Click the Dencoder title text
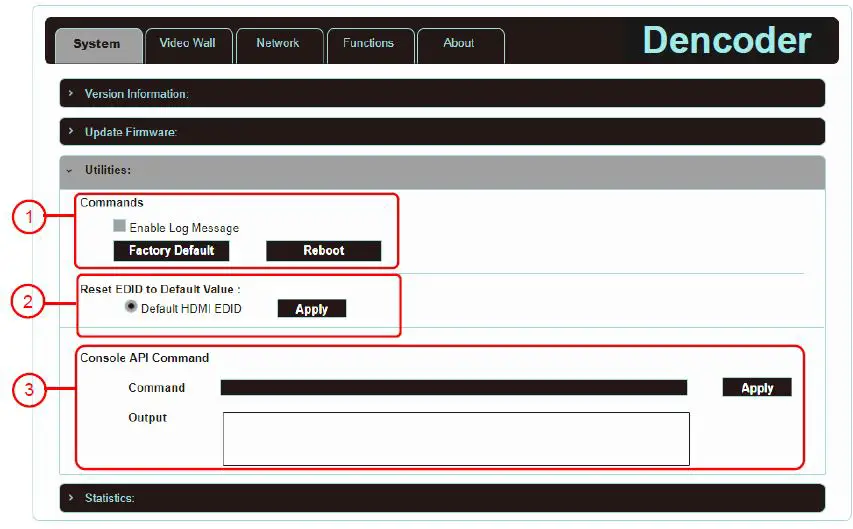 727,40
